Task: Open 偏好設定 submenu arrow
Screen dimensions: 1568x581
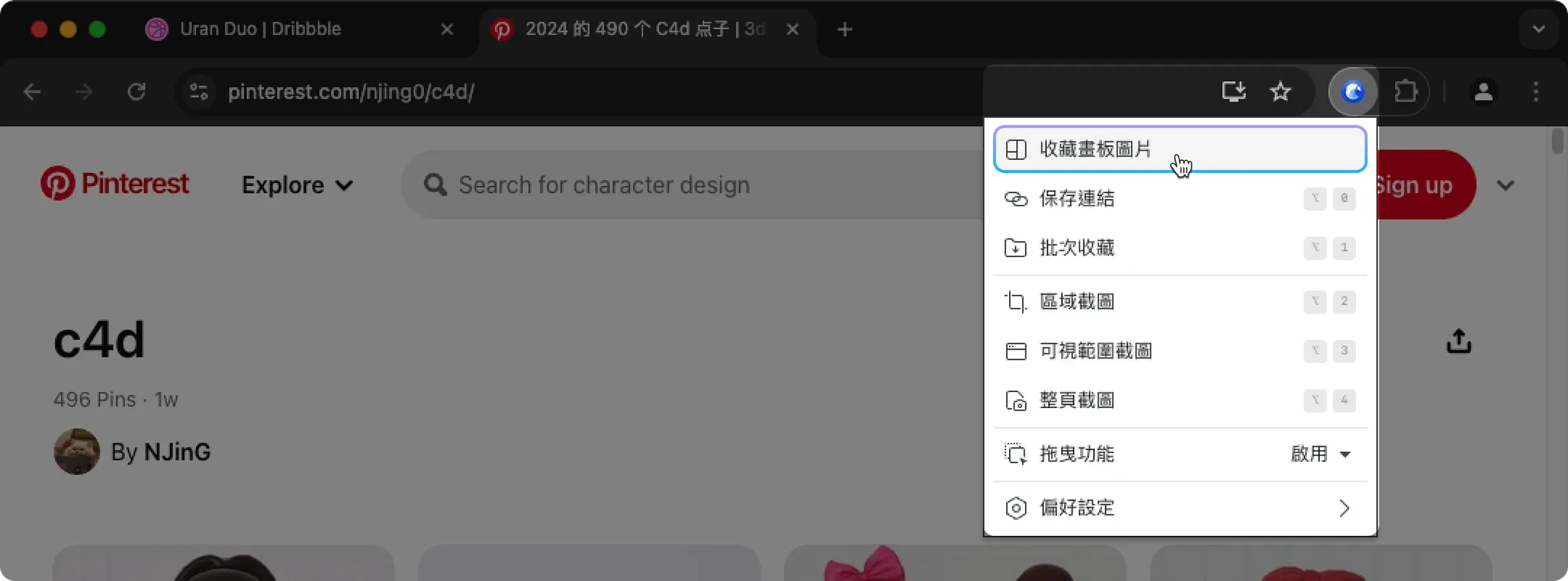Action: point(1344,508)
